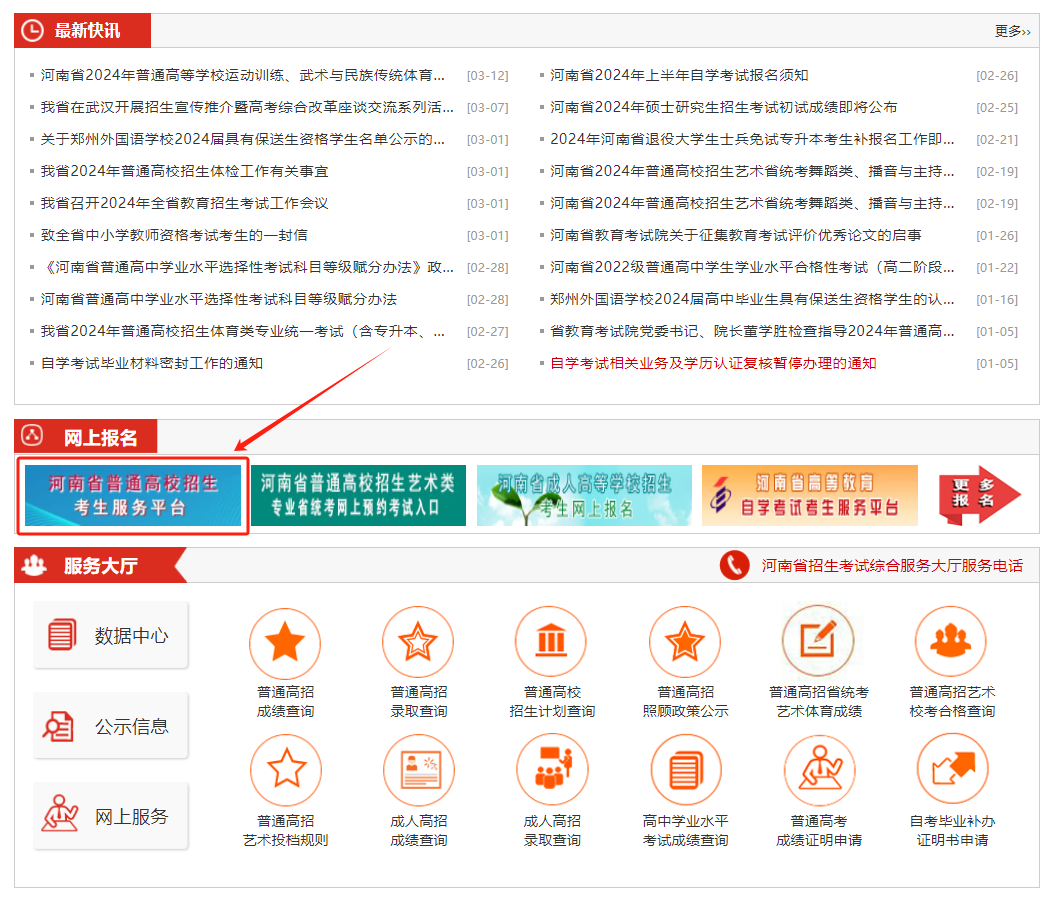The height and width of the screenshot is (899, 1064).
Task: Open the 网上服务 sidebar section
Action: 110,815
